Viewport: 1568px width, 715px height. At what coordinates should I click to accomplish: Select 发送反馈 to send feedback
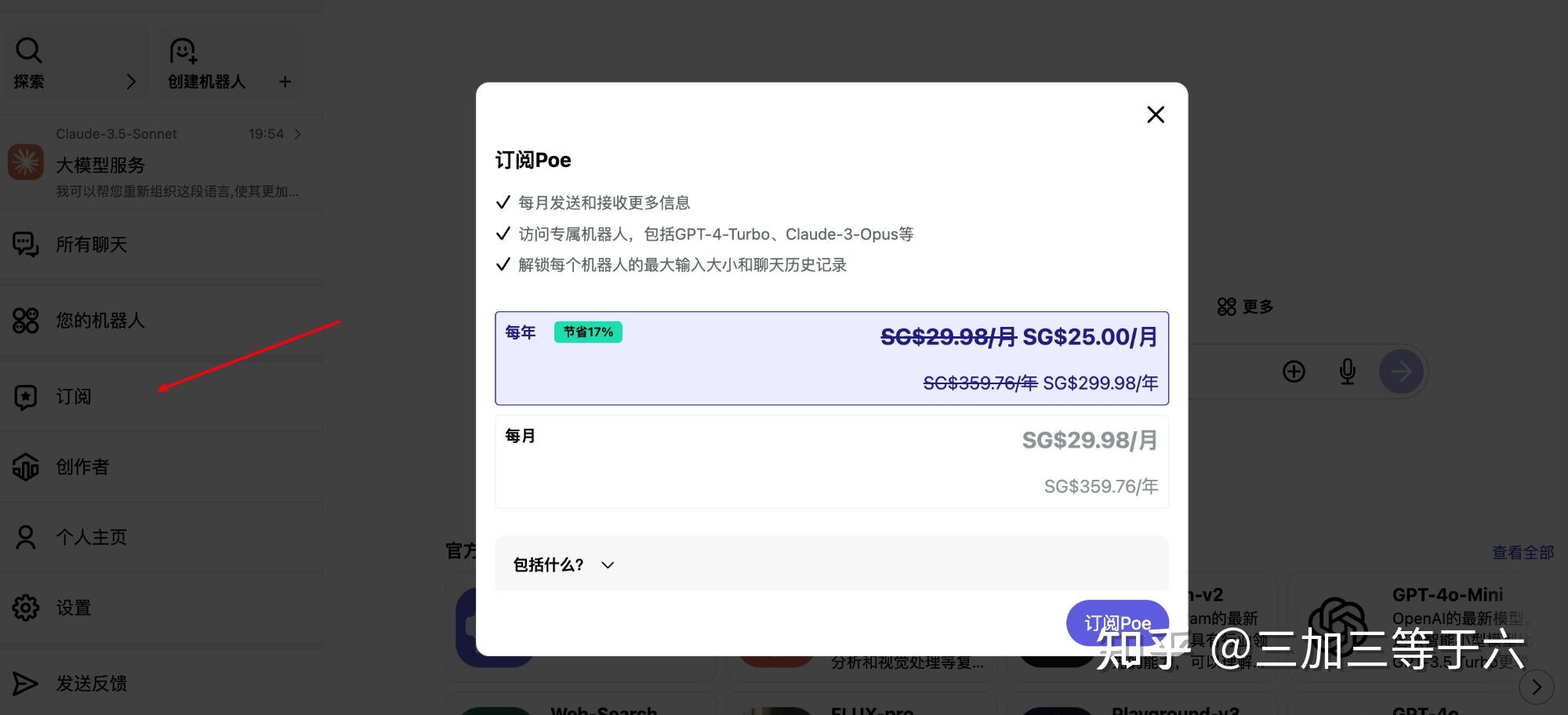[94, 684]
